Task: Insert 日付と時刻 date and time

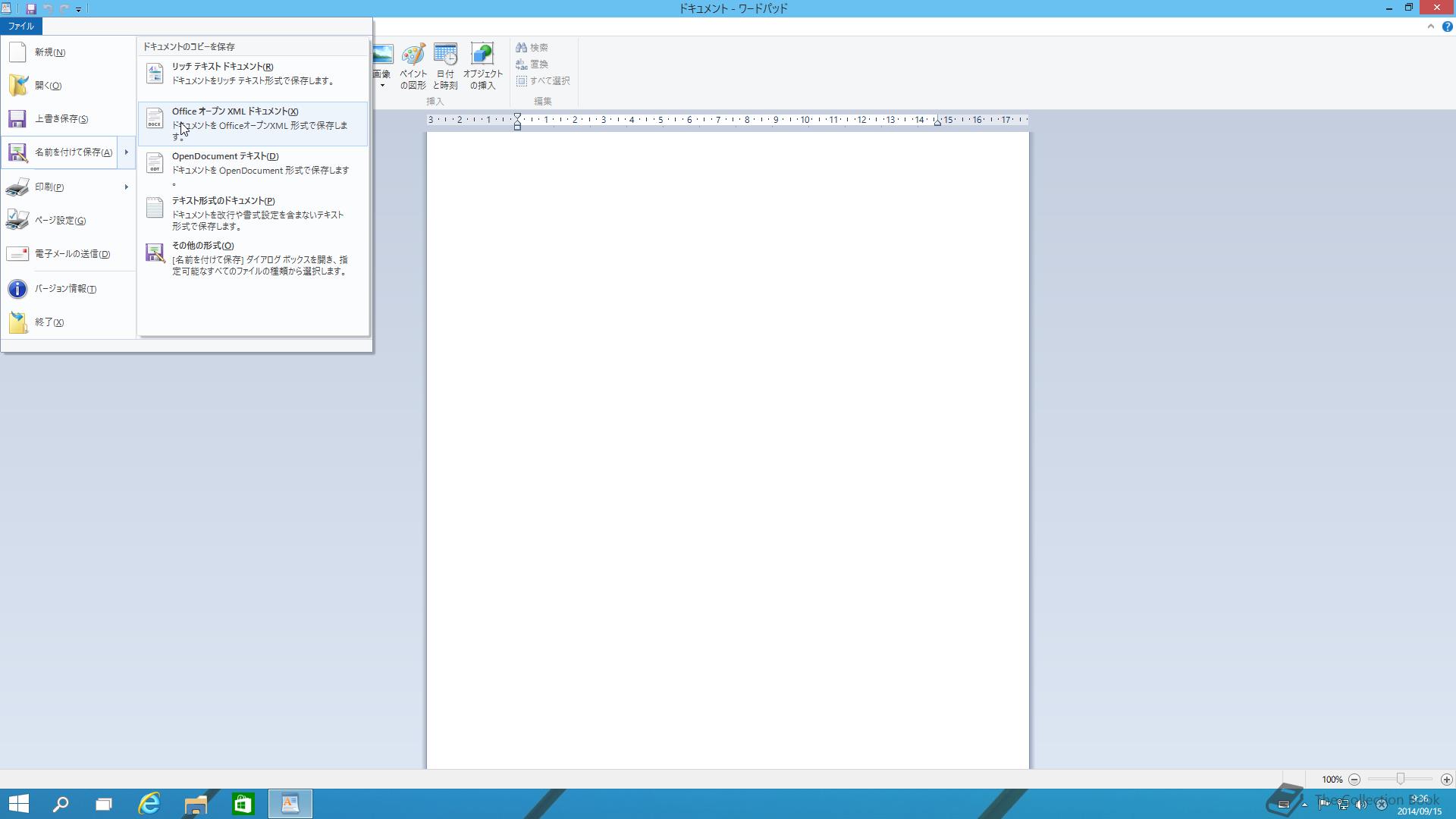Action: point(445,67)
